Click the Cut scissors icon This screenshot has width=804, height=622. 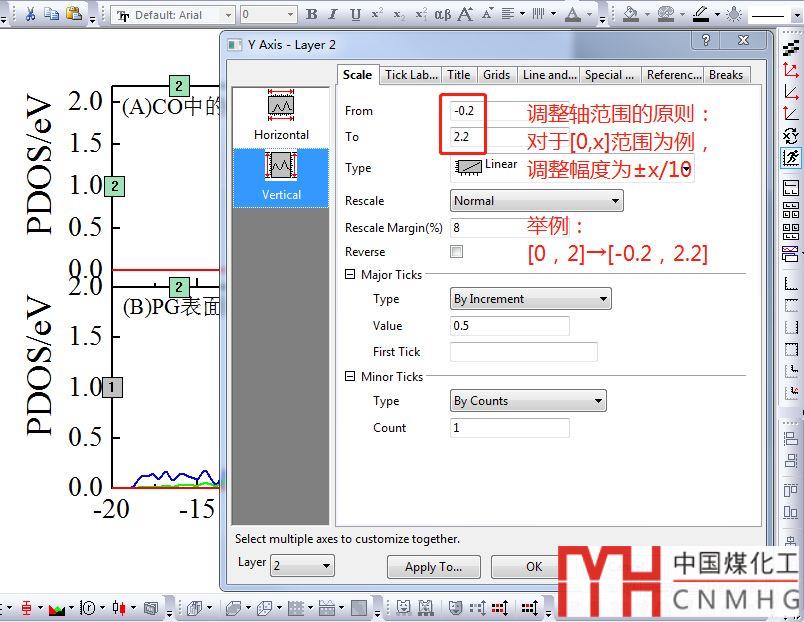click(x=31, y=14)
